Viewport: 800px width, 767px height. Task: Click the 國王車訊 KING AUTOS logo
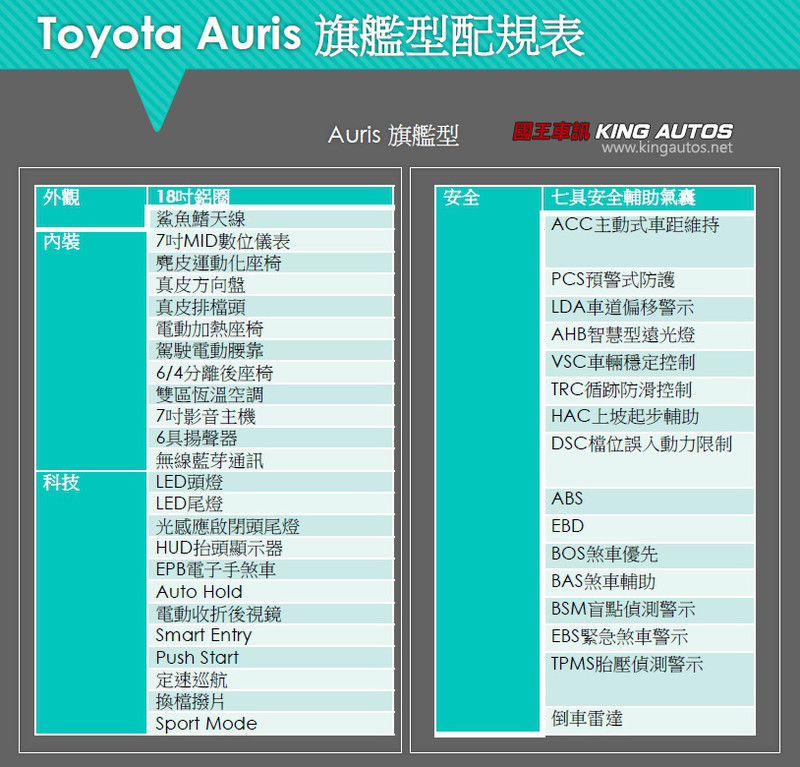(x=622, y=131)
